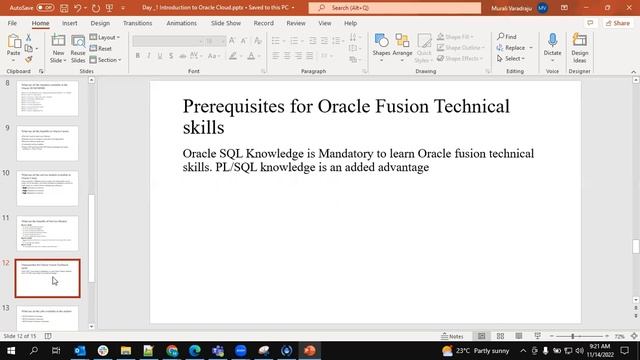Click the Copy icon

(29, 49)
